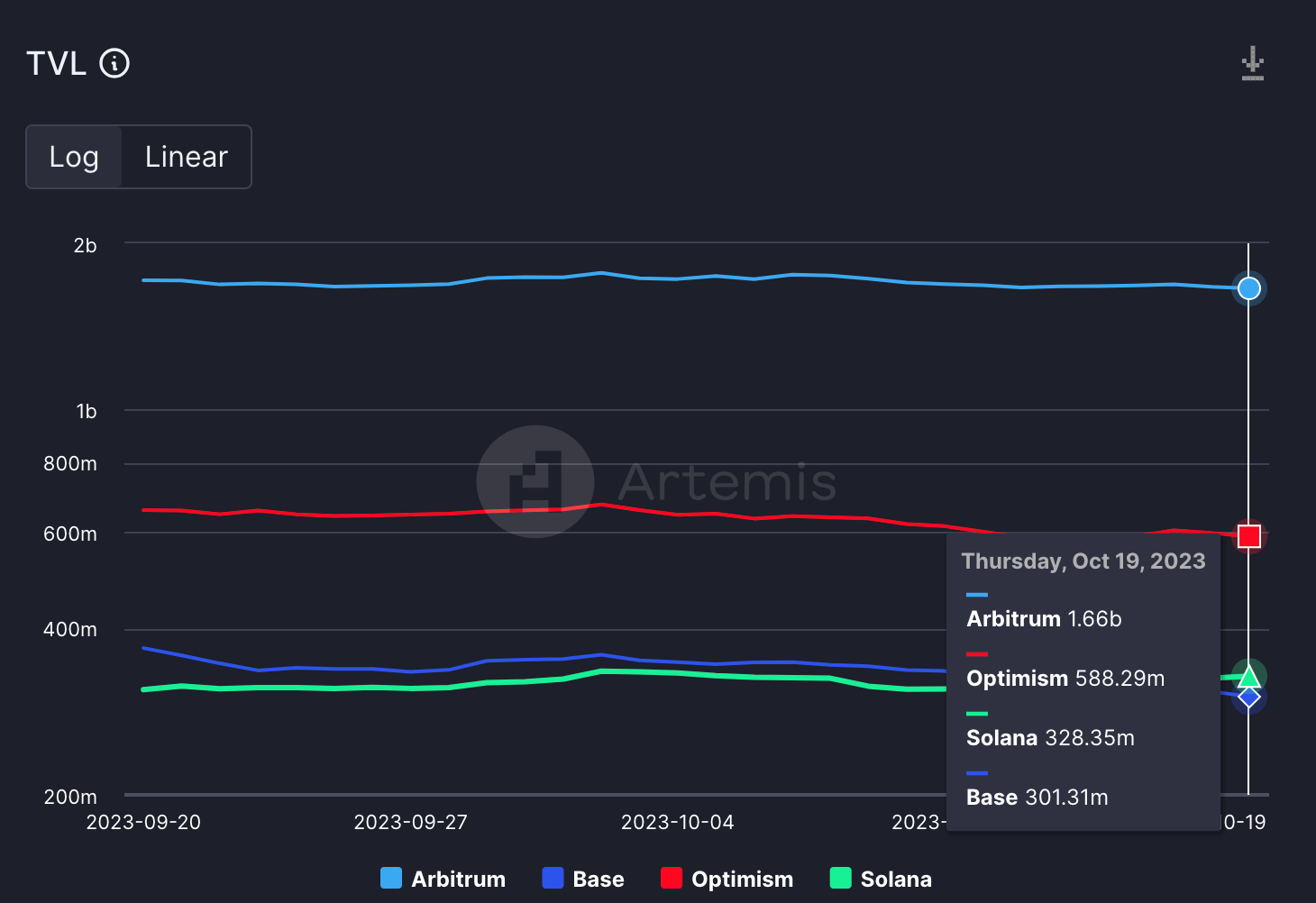1316x903 pixels.
Task: Click the 800m y-axis label
Action: coord(70,464)
